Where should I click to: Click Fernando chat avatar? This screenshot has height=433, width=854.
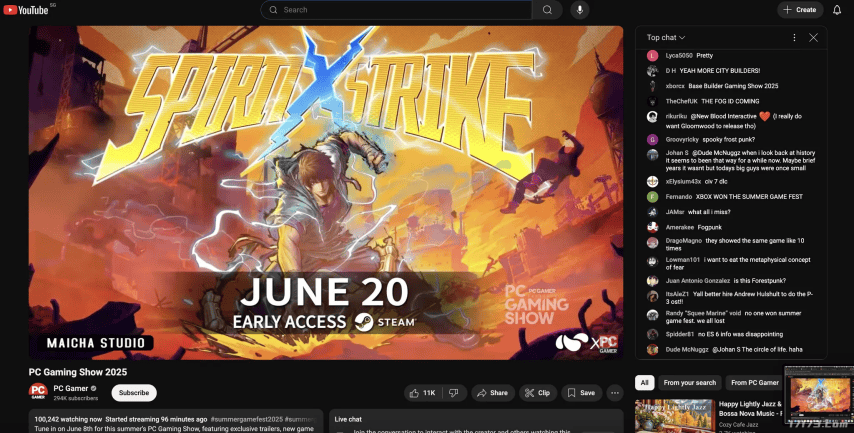(652, 197)
